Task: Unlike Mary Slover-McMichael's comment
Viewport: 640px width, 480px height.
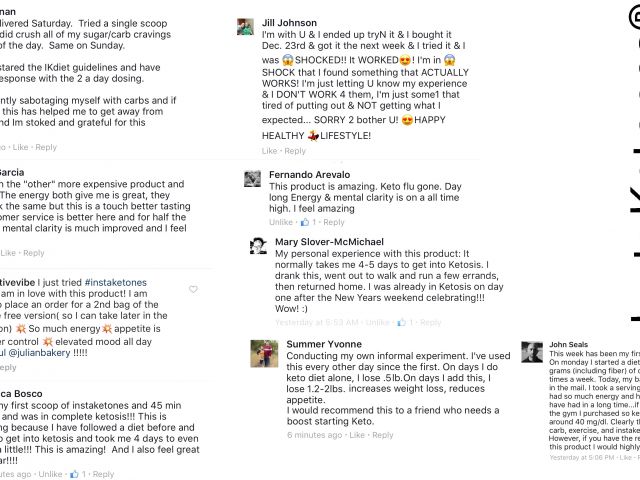Action: tap(377, 323)
